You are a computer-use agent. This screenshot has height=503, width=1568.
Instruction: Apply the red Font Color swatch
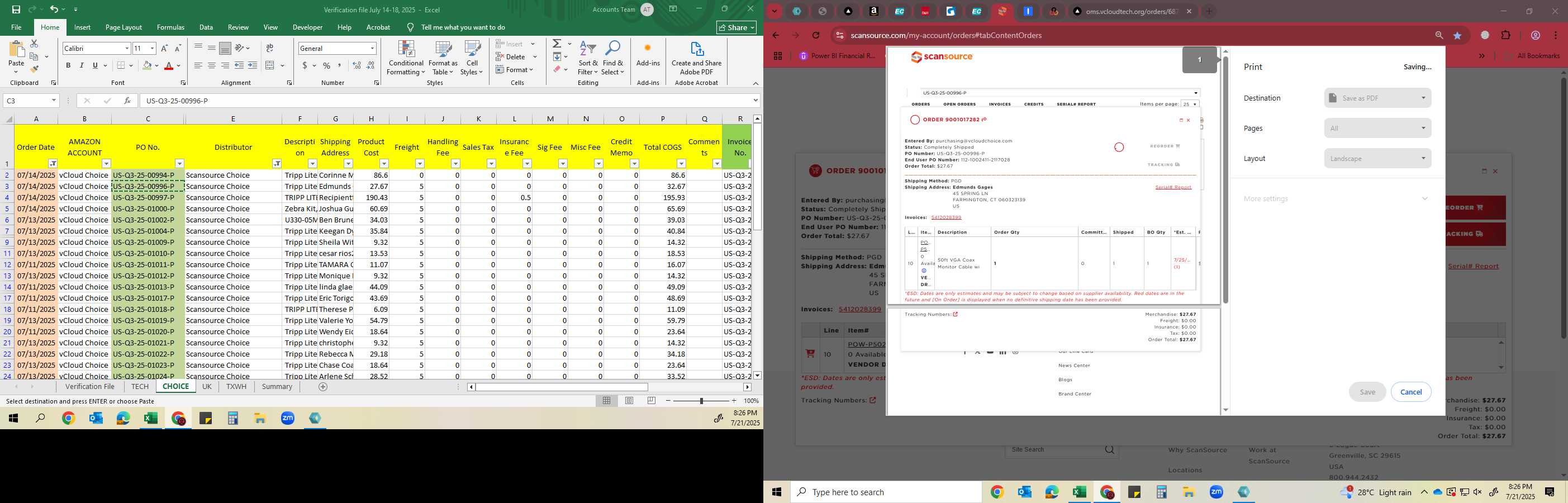pos(169,65)
